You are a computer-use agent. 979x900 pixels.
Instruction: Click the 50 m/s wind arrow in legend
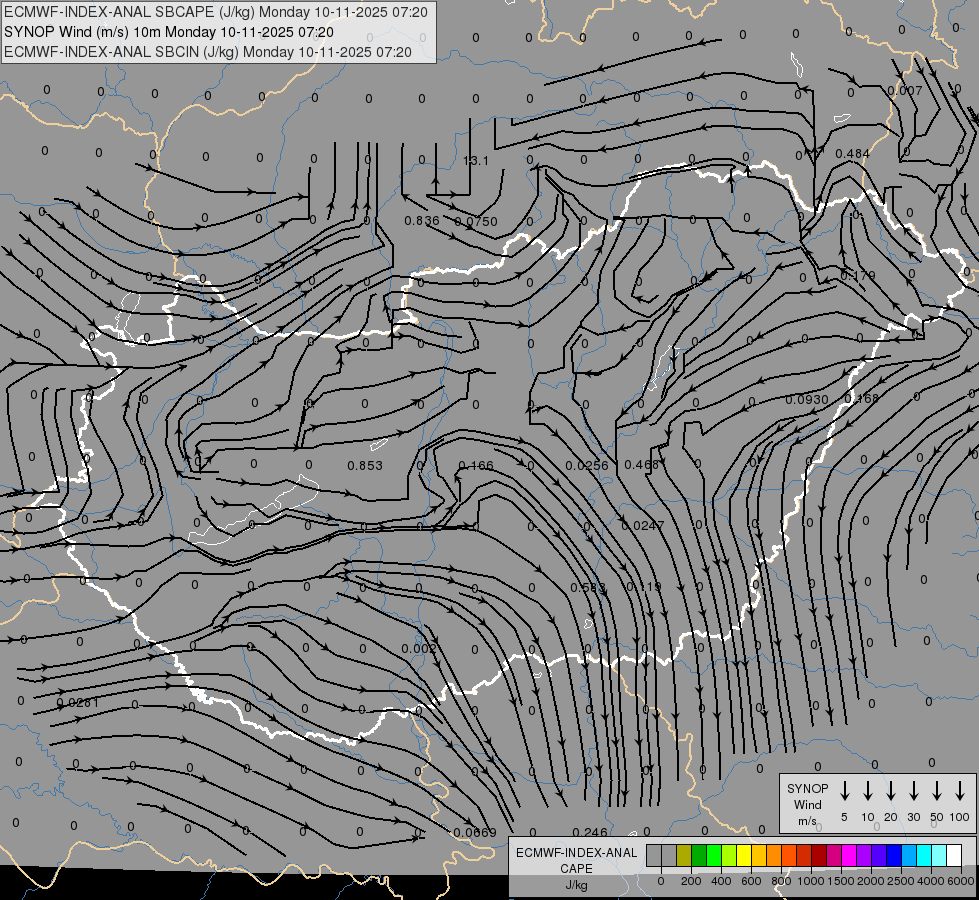click(x=937, y=790)
